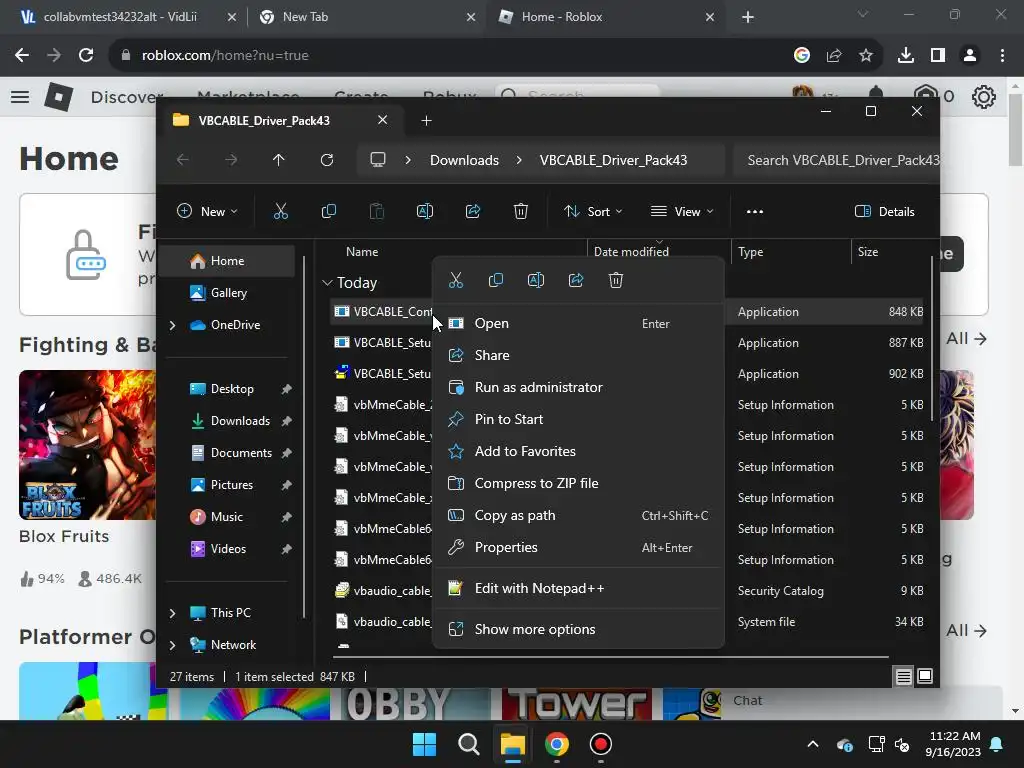
Task: Open Roblox hamburger menu icon
Action: pos(20,97)
